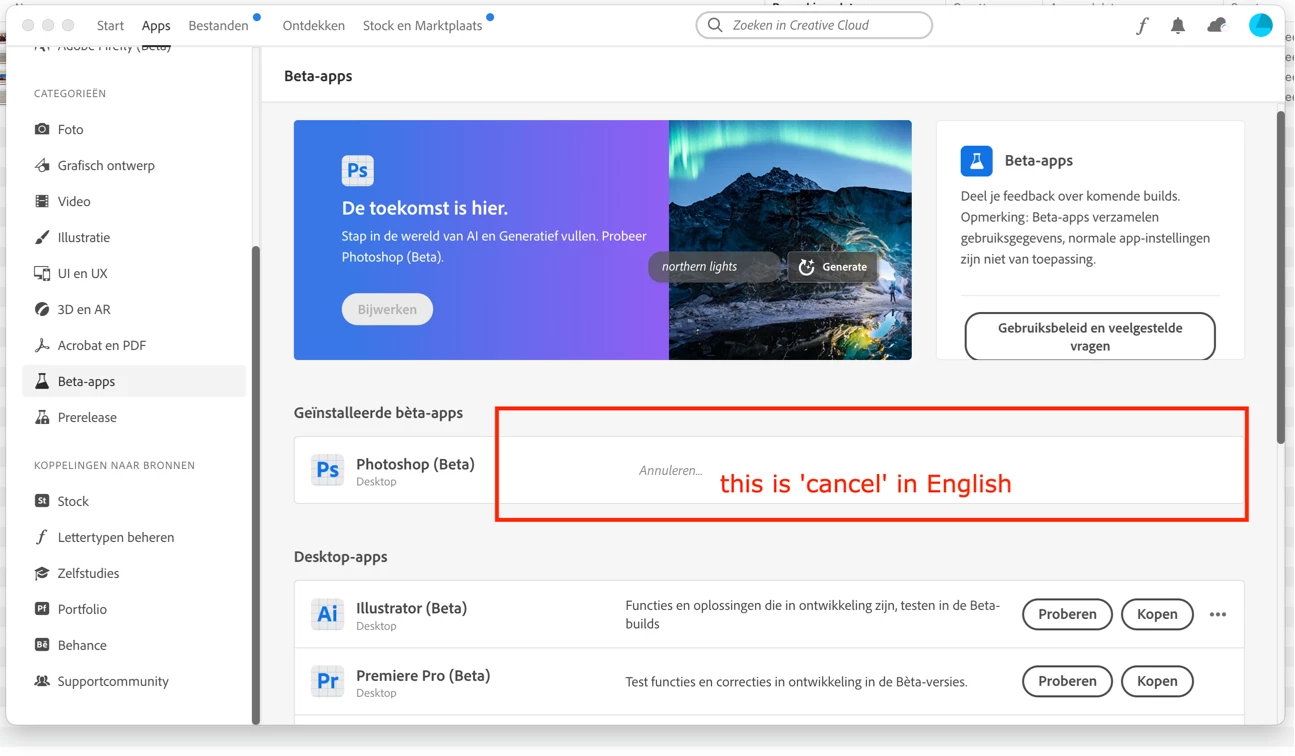Switch to the Start tab
Image resolution: width=1295 pixels, height=756 pixels.
coord(110,25)
